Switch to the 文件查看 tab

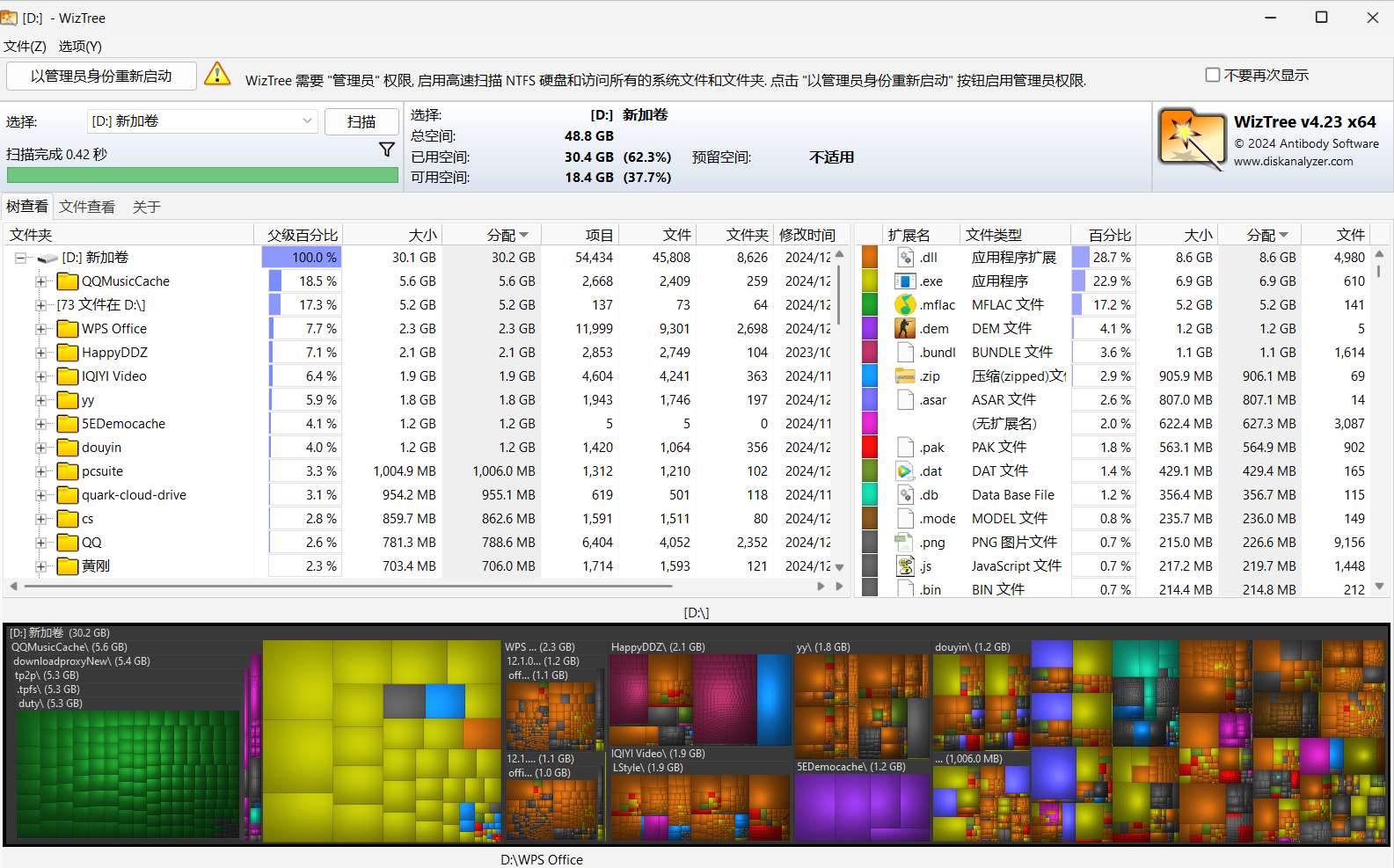[x=87, y=207]
